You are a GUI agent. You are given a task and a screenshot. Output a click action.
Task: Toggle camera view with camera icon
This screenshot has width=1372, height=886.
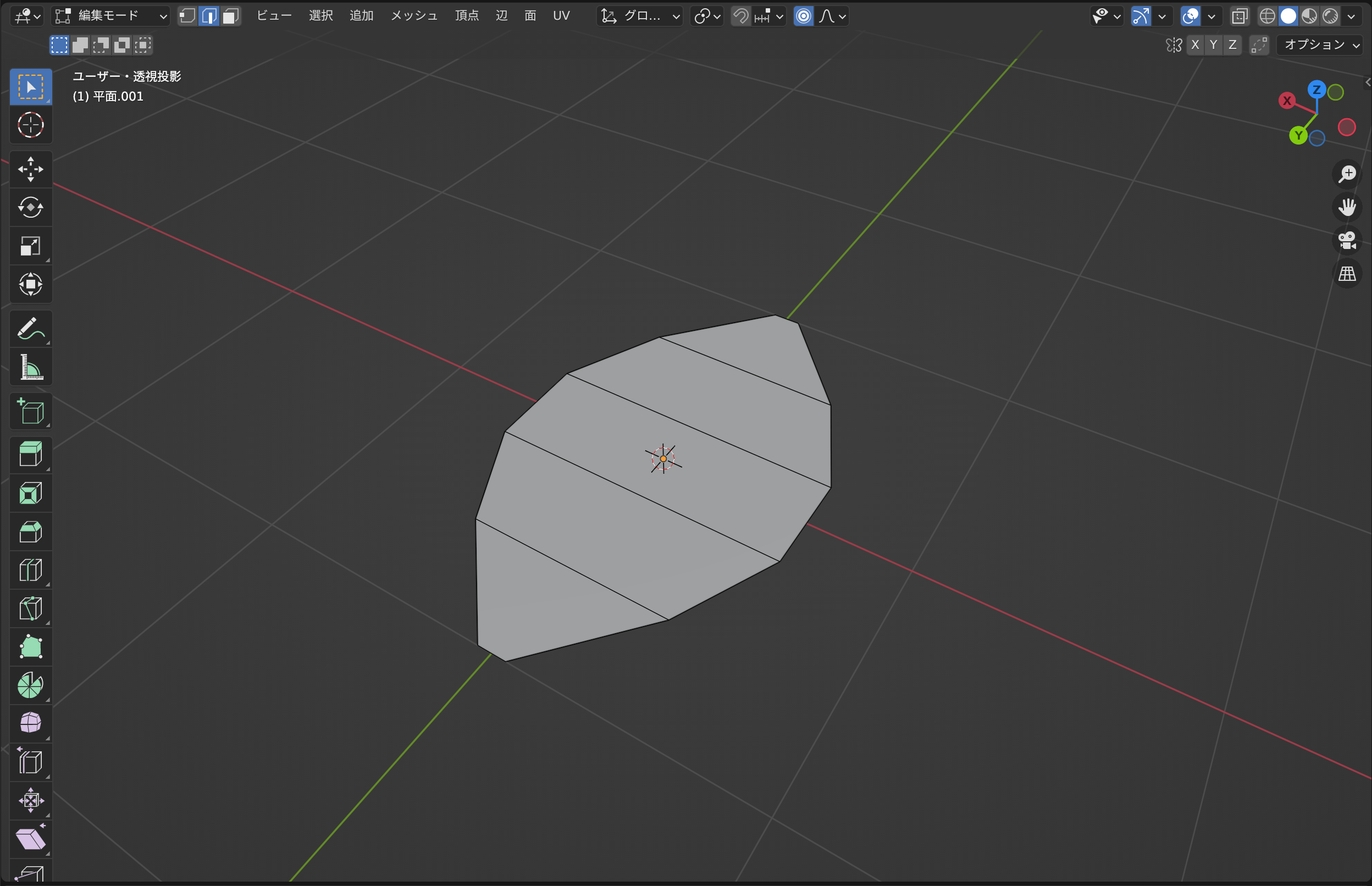(x=1347, y=241)
